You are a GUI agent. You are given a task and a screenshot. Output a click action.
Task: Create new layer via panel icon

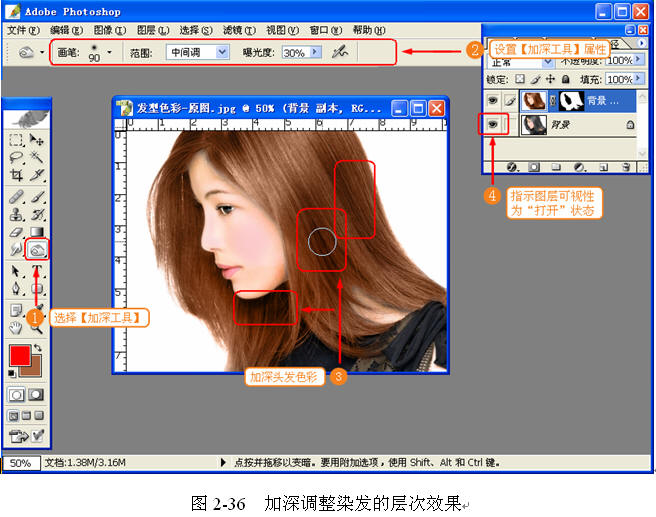(x=603, y=167)
